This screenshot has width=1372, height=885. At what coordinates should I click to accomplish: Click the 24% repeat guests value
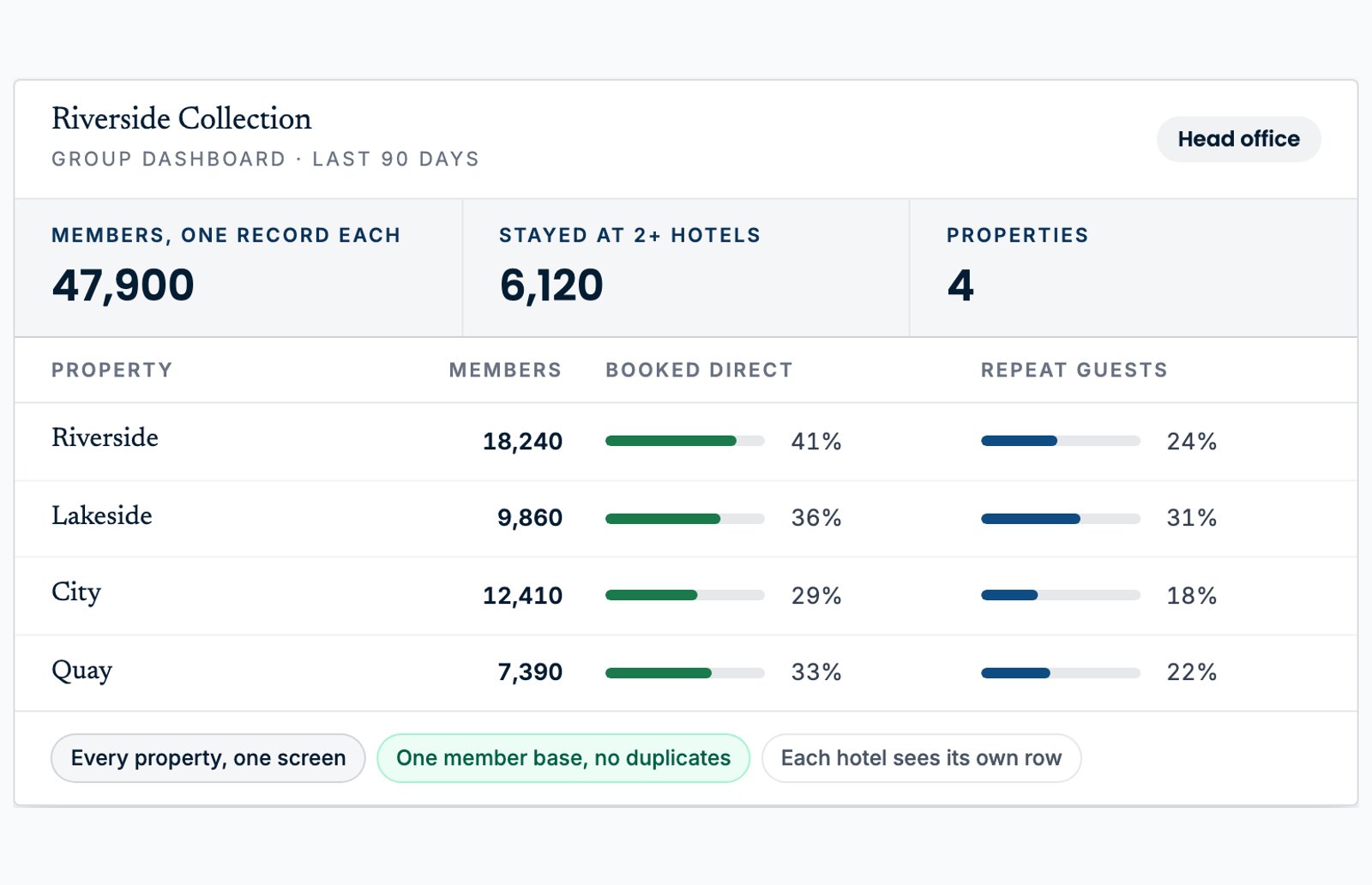click(1192, 442)
